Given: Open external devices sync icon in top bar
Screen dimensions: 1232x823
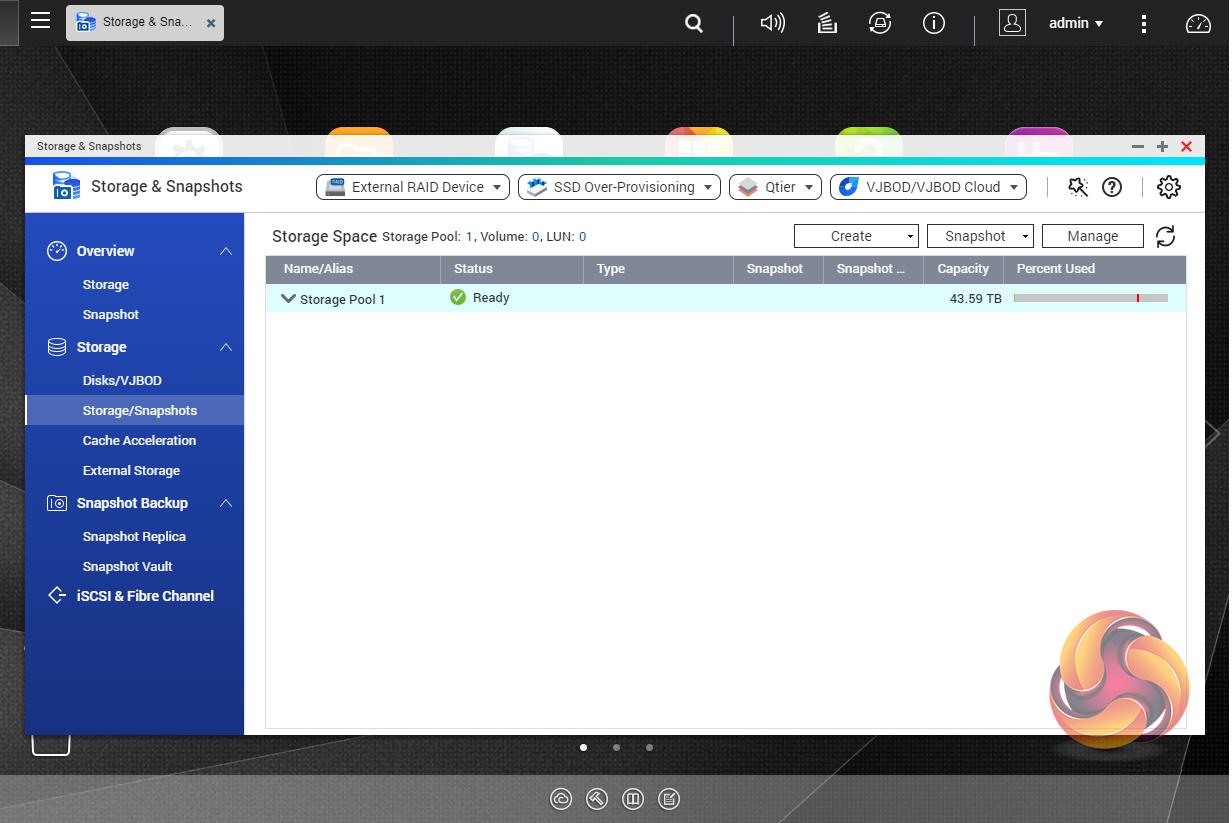Looking at the screenshot, I should (x=880, y=23).
